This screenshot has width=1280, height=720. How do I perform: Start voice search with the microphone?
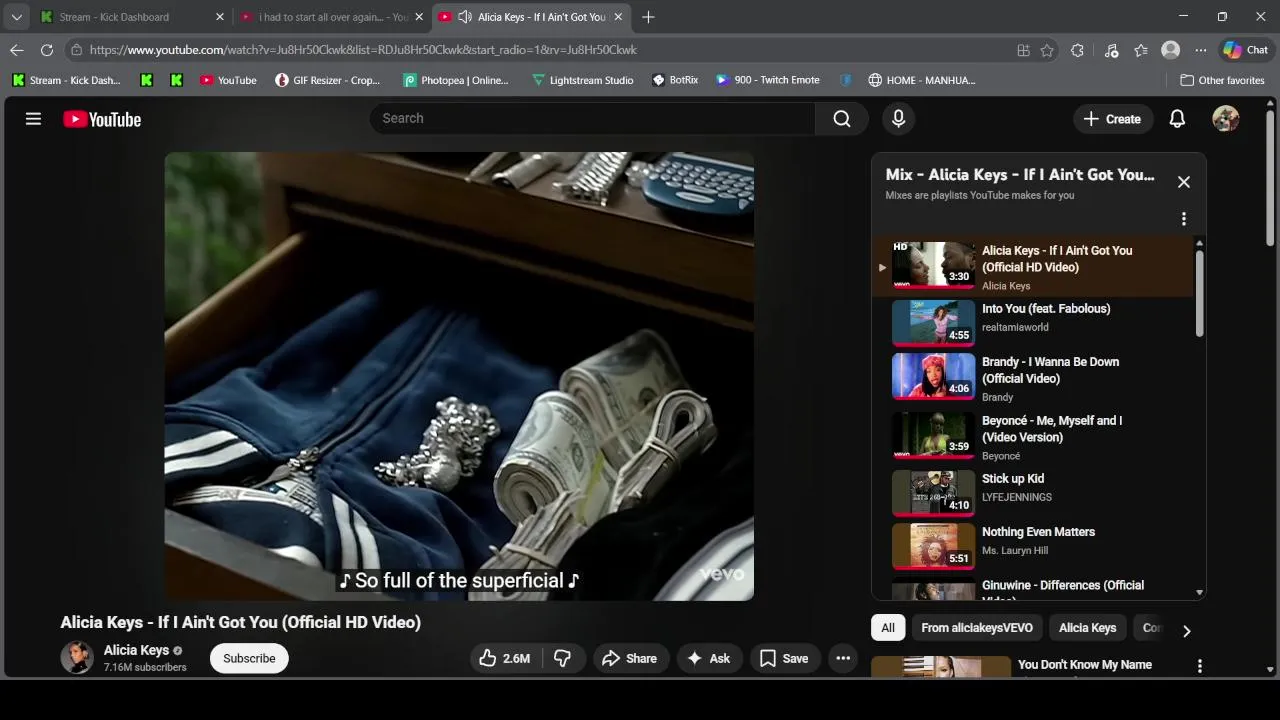(898, 119)
